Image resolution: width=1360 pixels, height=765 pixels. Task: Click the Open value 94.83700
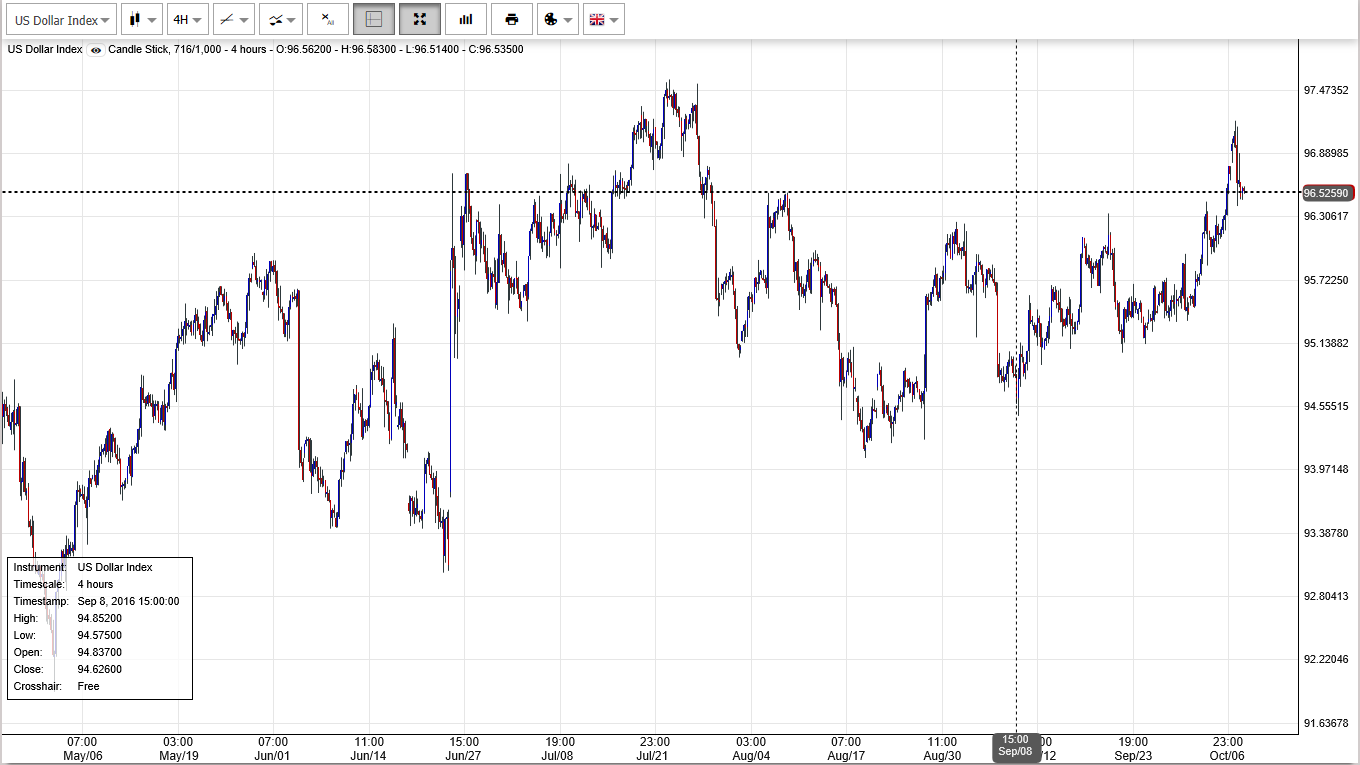click(x=100, y=652)
